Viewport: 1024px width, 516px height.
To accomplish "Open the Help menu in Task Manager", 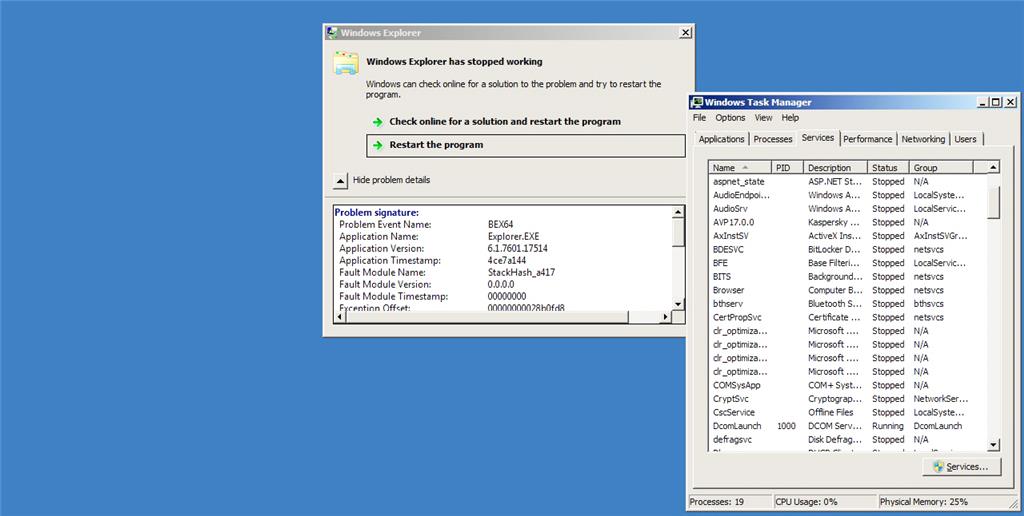I will 790,118.
